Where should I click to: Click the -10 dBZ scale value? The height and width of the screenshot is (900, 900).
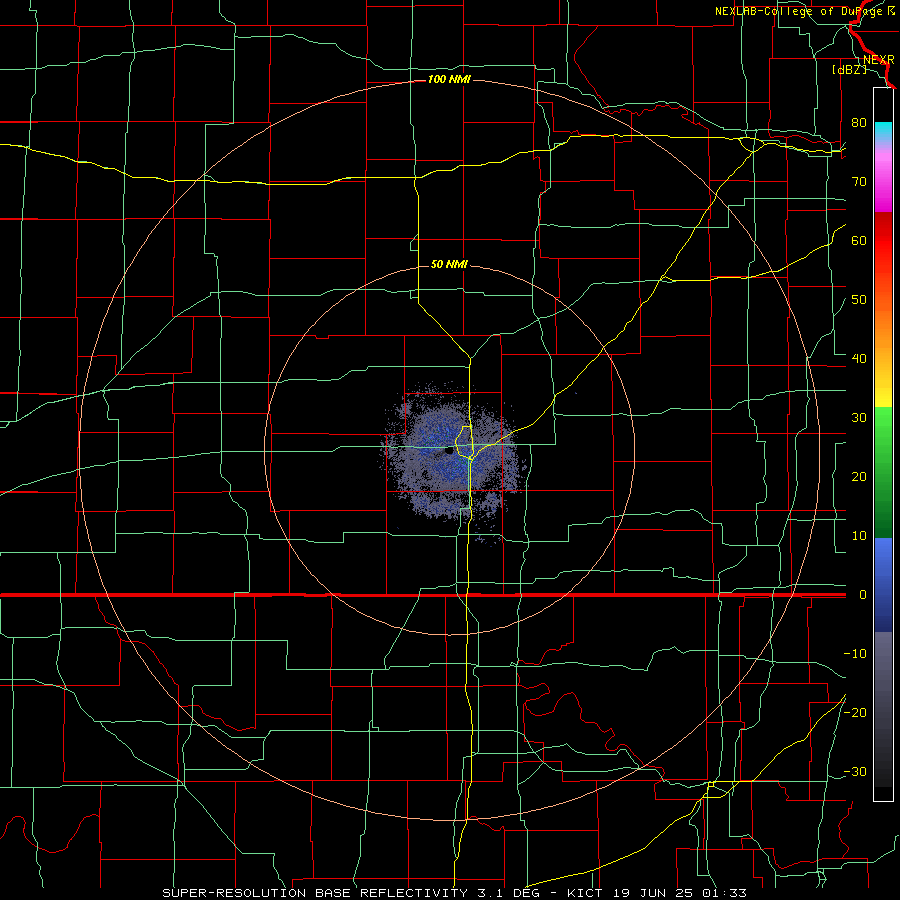(x=855, y=654)
